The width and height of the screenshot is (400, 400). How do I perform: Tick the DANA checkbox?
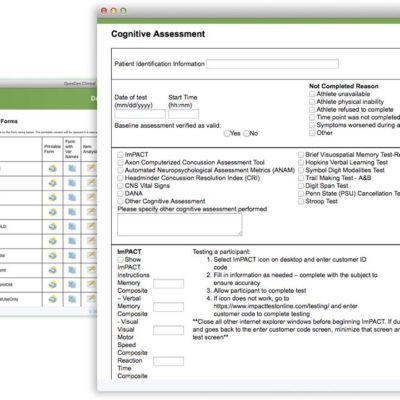(120, 193)
